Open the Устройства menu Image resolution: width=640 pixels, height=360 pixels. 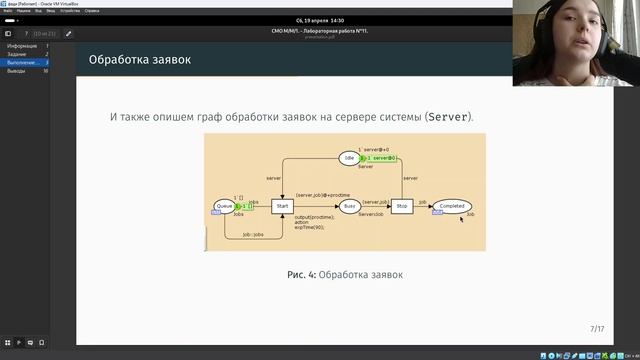pos(70,11)
